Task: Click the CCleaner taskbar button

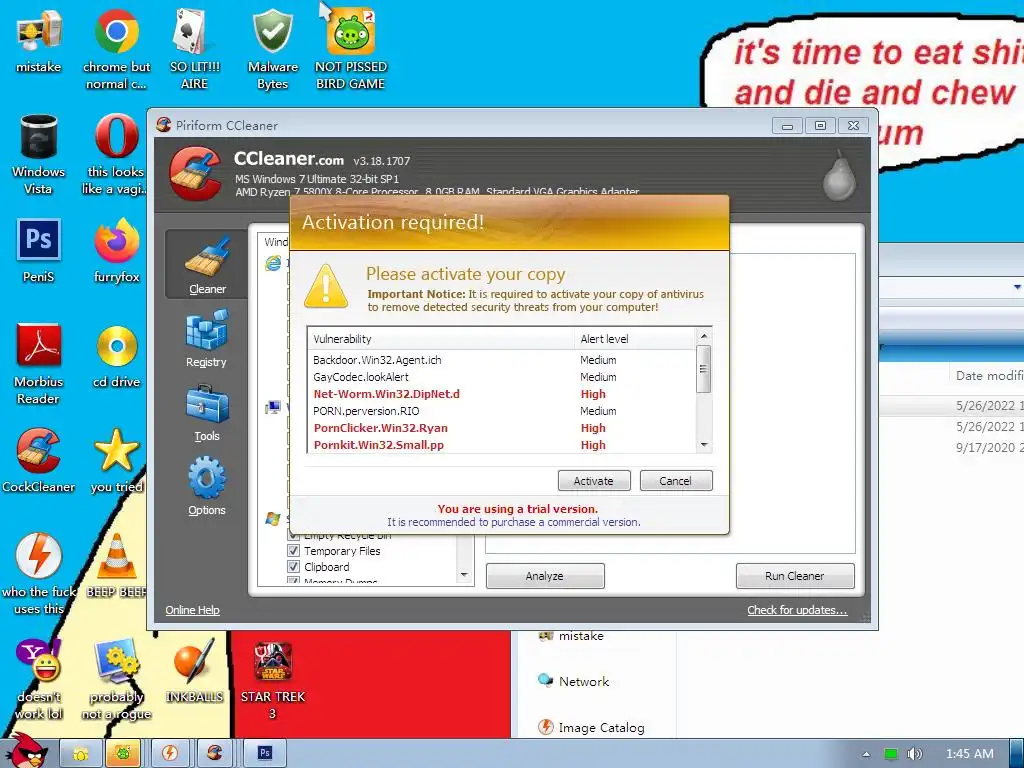Action: [215, 753]
